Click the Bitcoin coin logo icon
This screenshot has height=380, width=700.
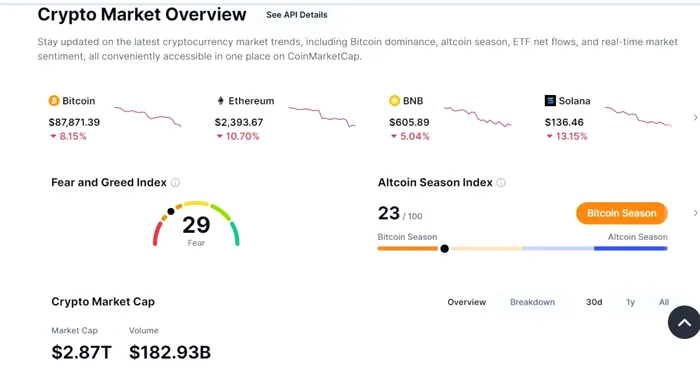click(54, 101)
